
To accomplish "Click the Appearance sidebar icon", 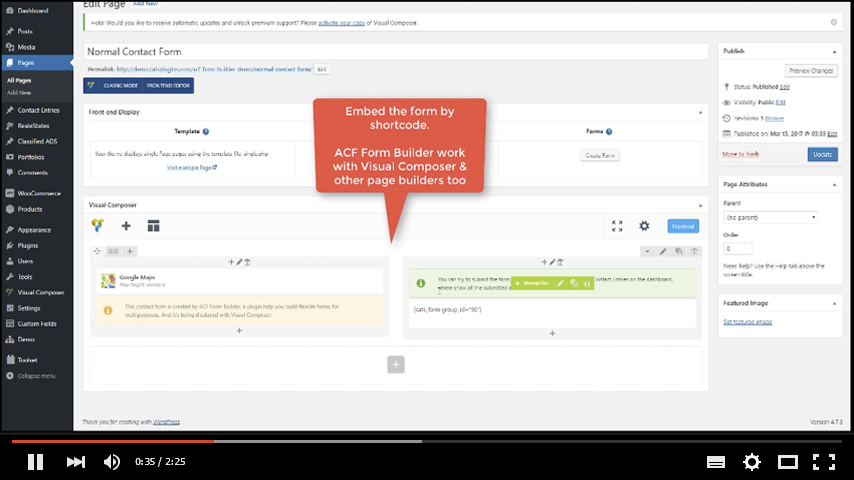I will (x=10, y=230).
